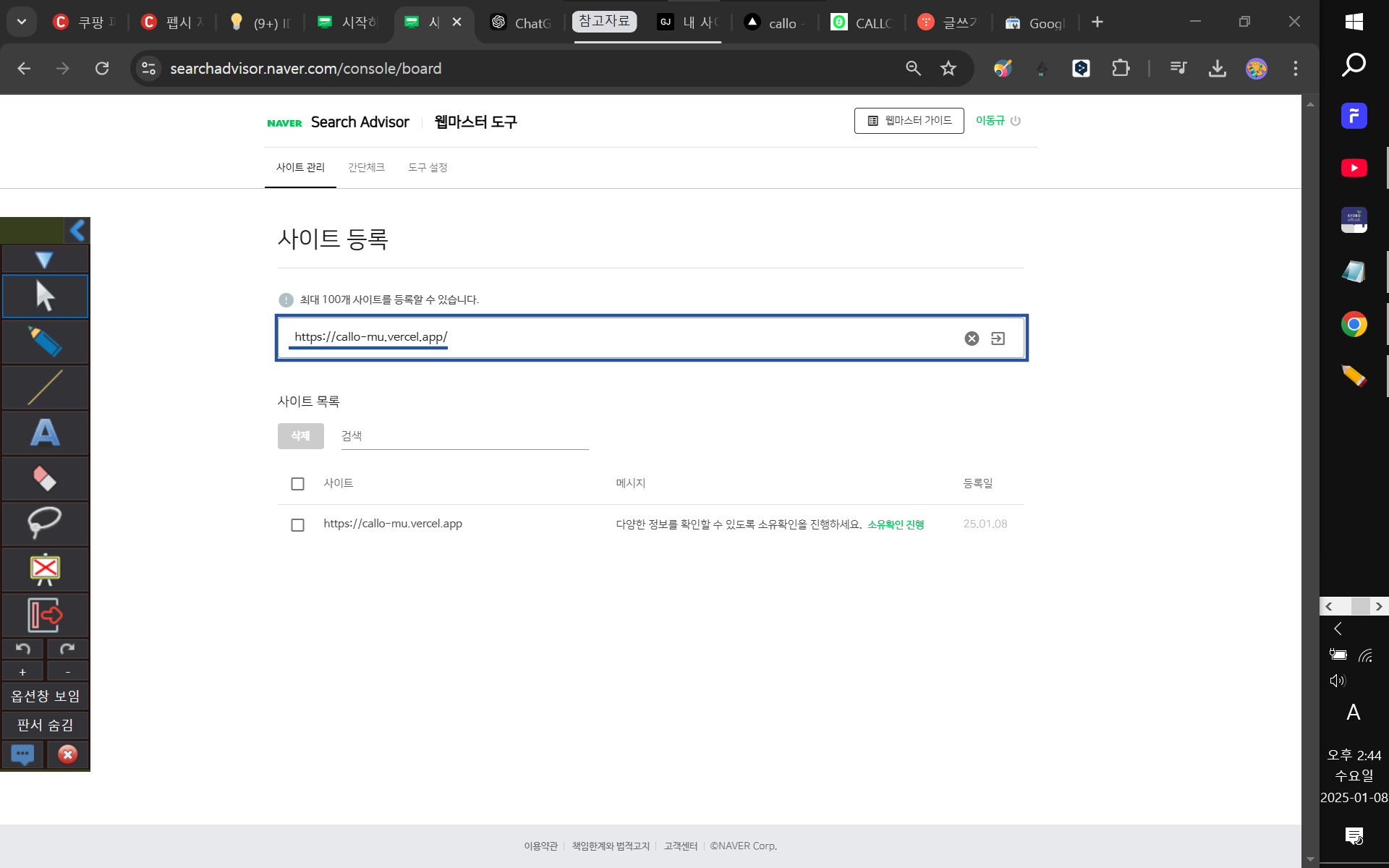Select the line drawing tool
The height and width of the screenshot is (868, 1389).
tap(45, 387)
